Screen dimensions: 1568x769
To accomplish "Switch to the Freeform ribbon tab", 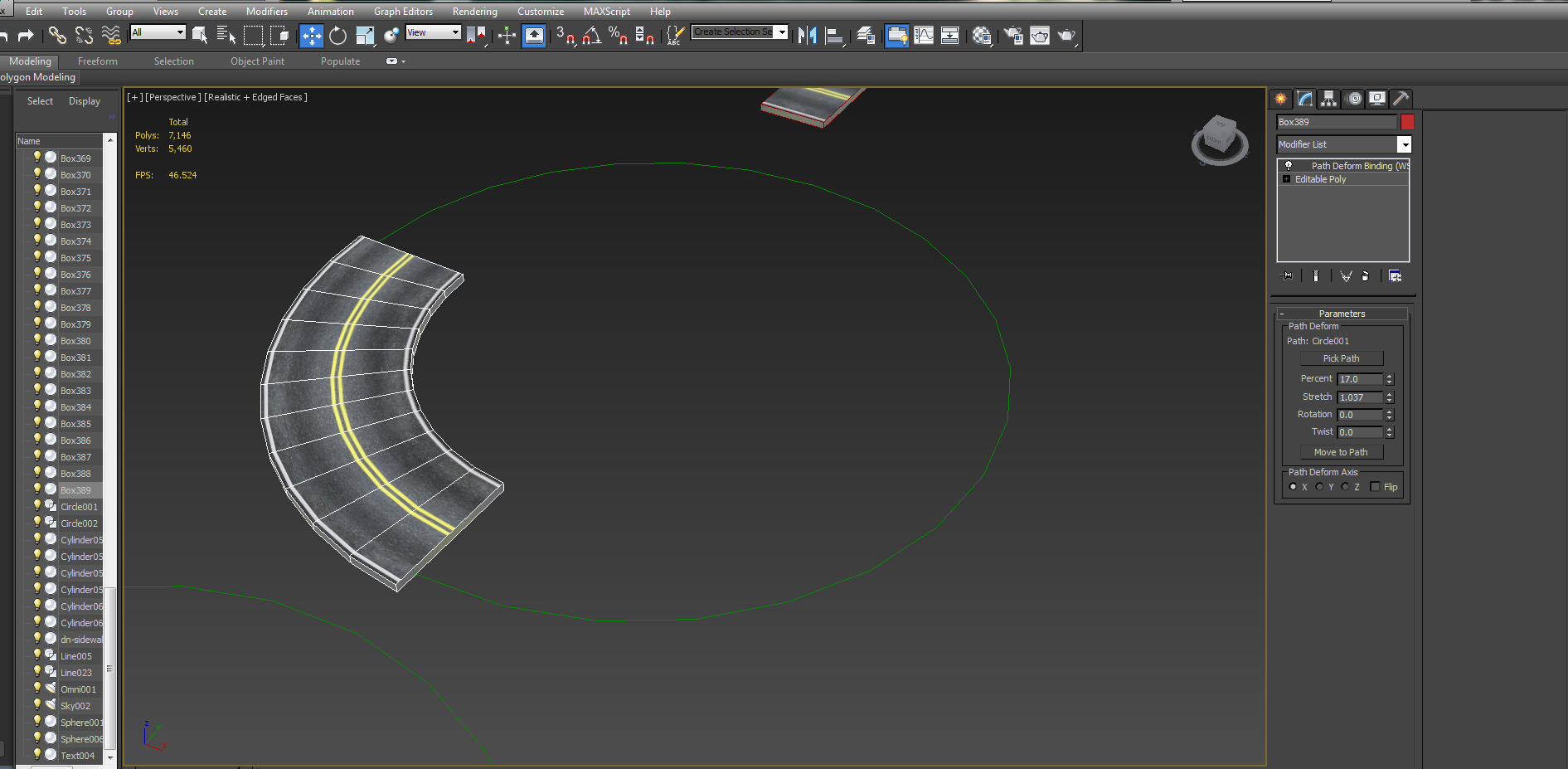I will pyautogui.click(x=97, y=61).
